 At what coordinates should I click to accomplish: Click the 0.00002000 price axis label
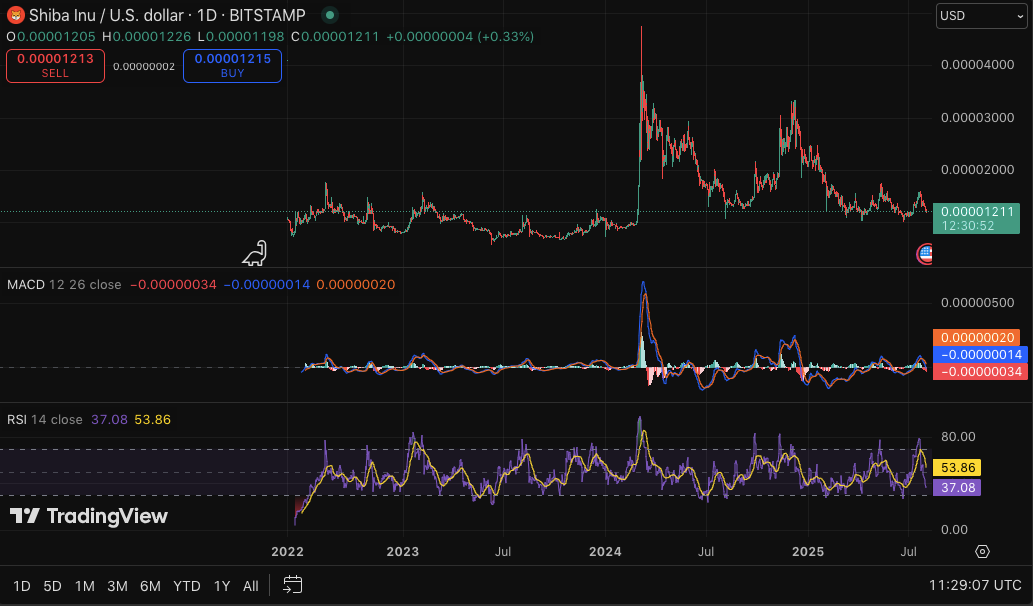[977, 170]
